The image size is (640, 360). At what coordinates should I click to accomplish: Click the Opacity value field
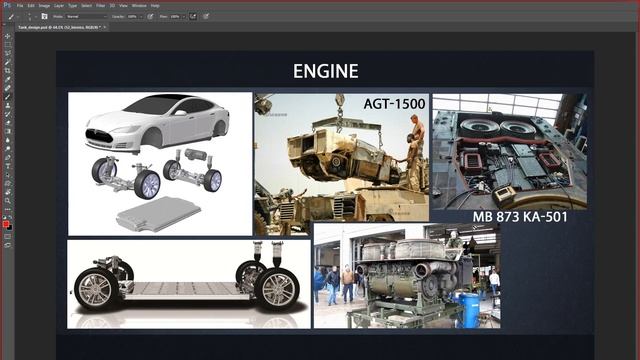pyautogui.click(x=132, y=17)
